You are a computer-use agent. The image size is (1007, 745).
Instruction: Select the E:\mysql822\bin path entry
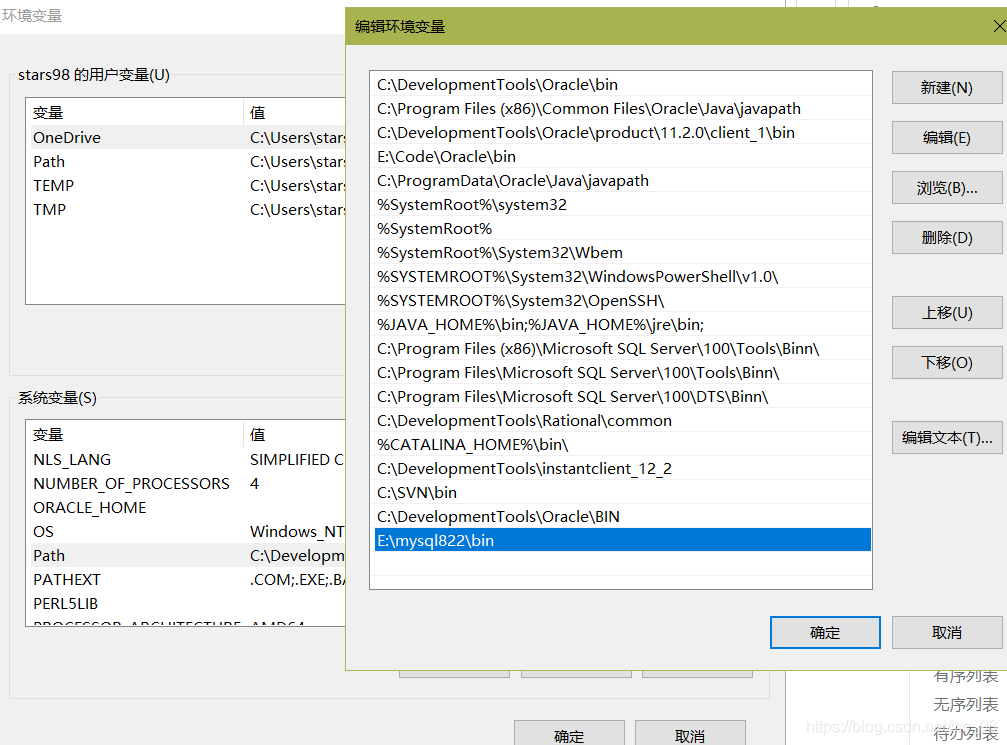coord(620,541)
